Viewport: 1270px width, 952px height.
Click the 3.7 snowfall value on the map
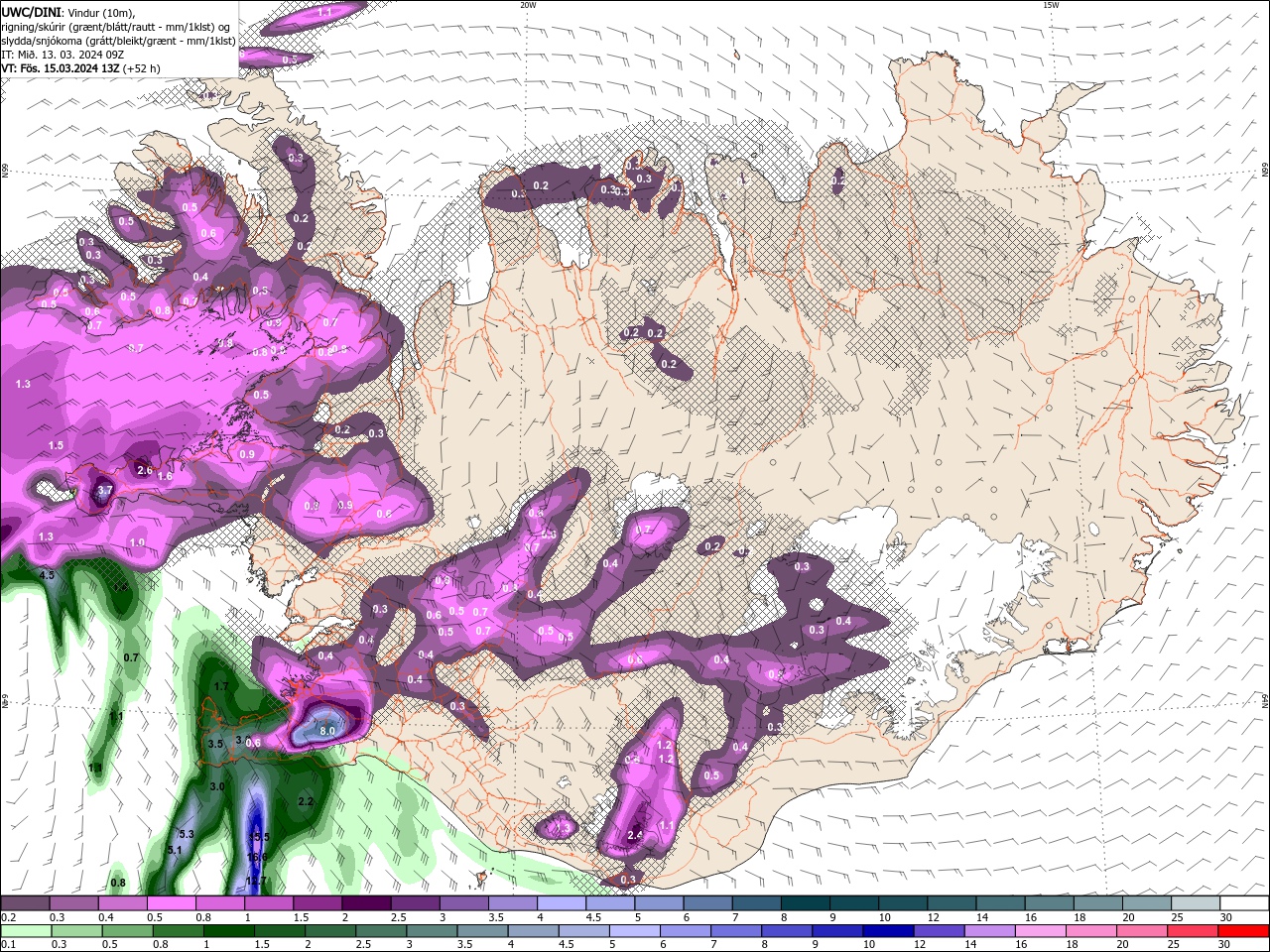[105, 490]
